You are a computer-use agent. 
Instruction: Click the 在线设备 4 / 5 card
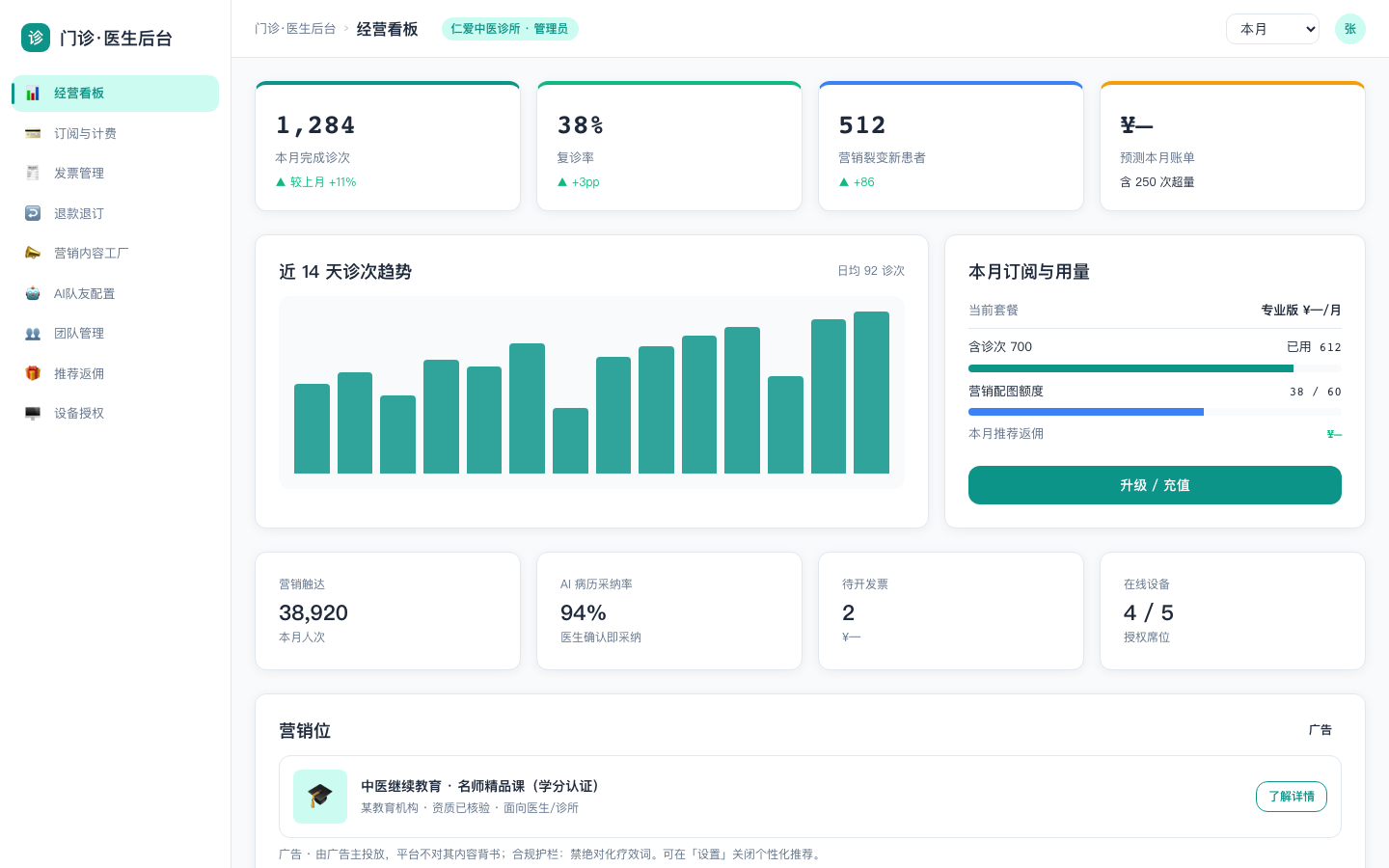[1233, 610]
